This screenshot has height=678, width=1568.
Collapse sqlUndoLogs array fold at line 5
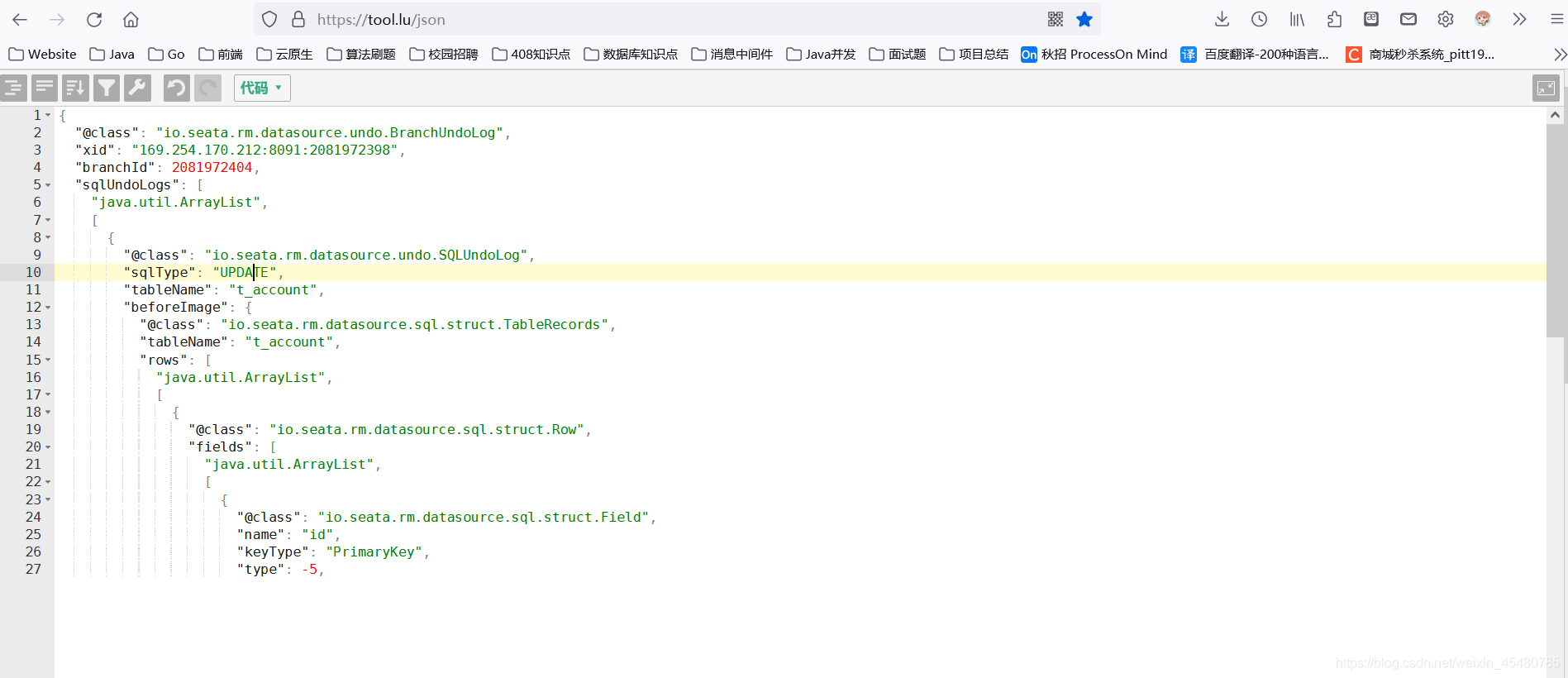click(48, 185)
